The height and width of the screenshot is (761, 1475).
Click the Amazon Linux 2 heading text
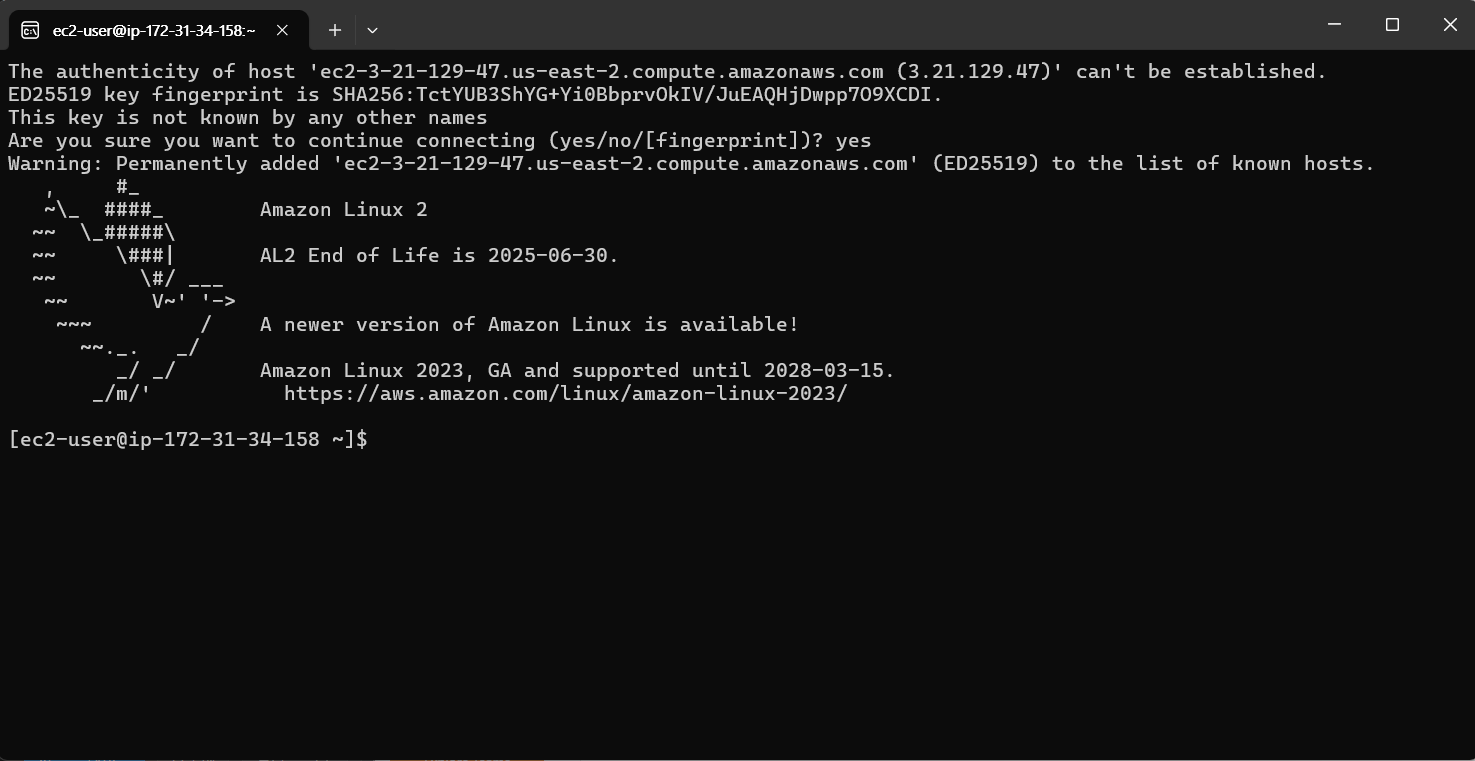click(343, 210)
